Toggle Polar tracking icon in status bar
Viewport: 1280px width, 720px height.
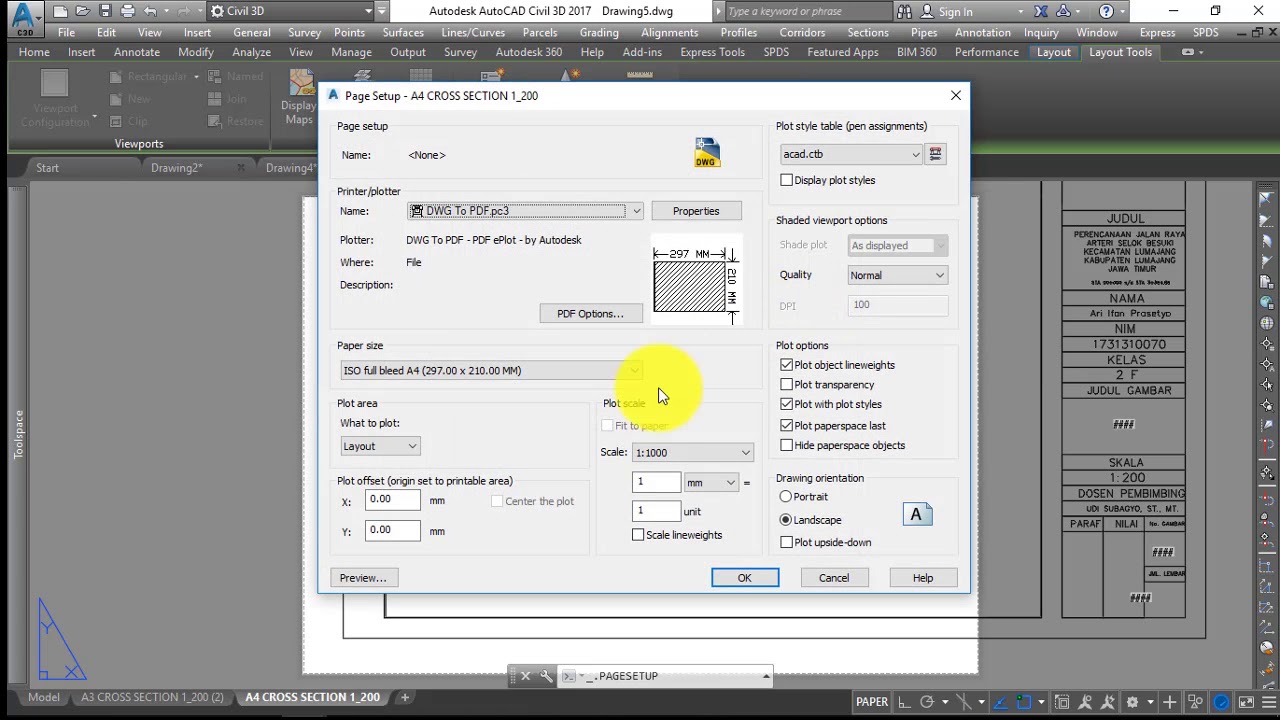pos(927,702)
